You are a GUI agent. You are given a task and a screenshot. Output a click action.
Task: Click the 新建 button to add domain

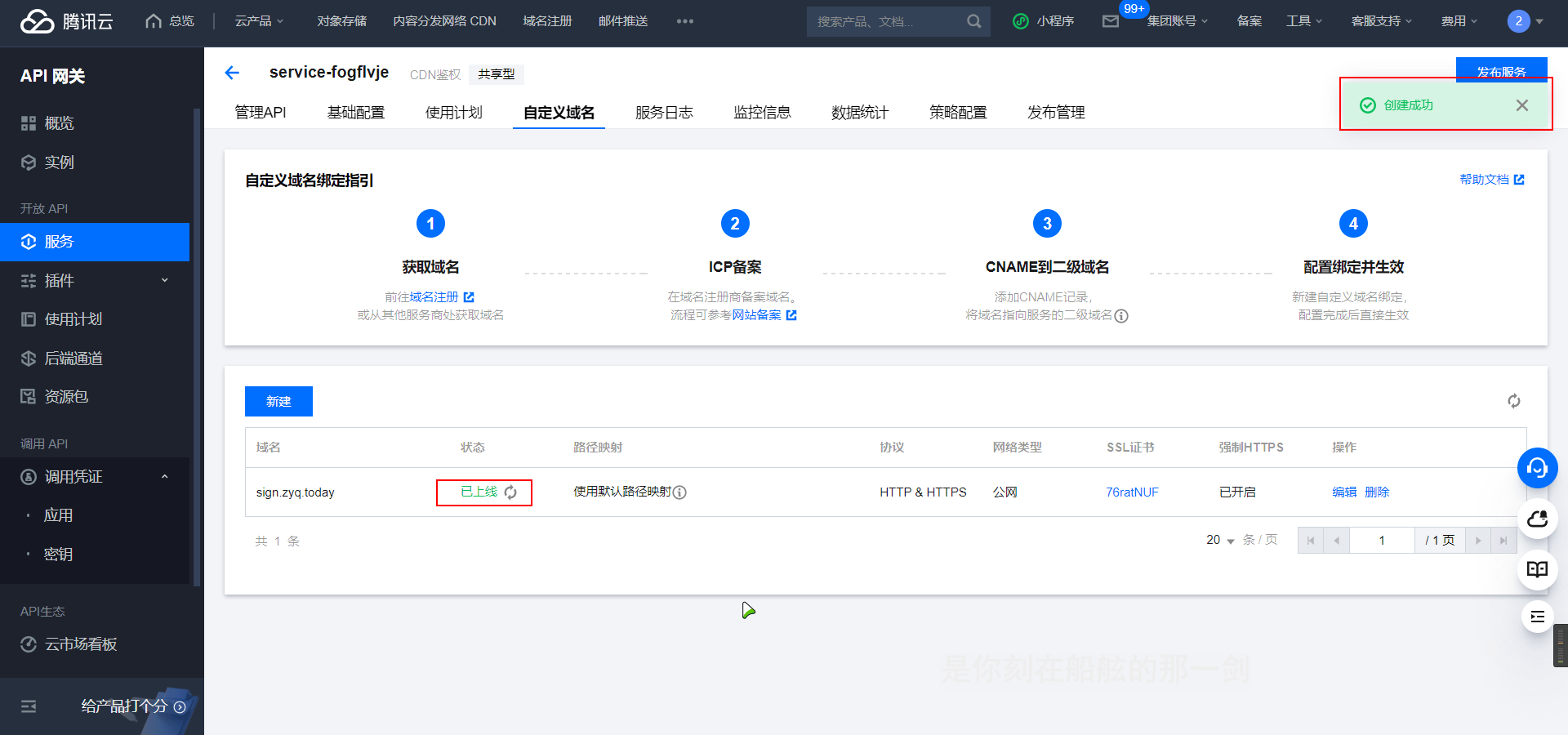point(278,401)
